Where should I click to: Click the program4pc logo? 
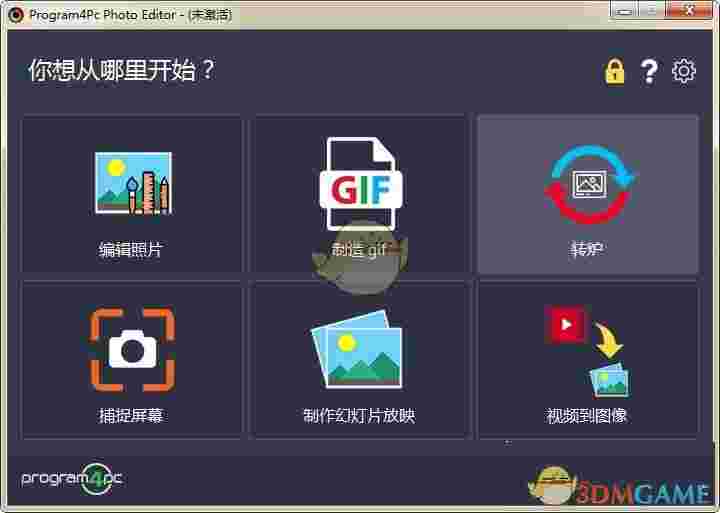pos(72,478)
